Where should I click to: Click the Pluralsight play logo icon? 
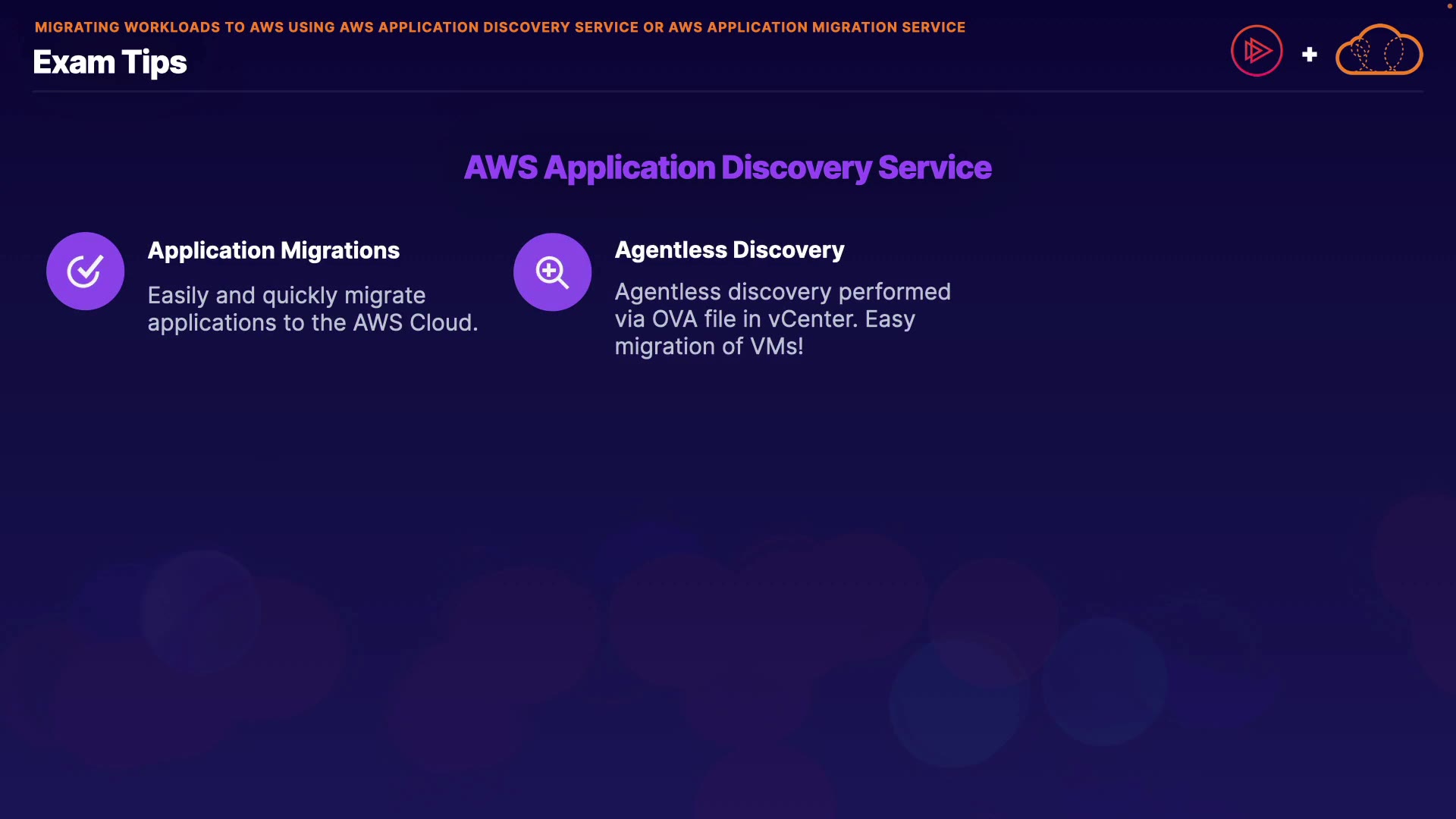coord(1257,51)
